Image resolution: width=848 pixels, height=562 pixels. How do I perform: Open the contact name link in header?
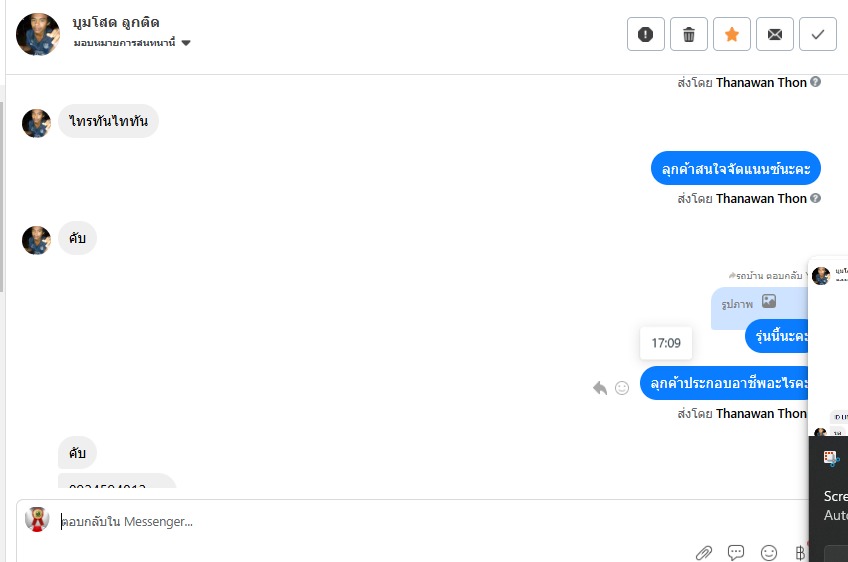(x=116, y=23)
